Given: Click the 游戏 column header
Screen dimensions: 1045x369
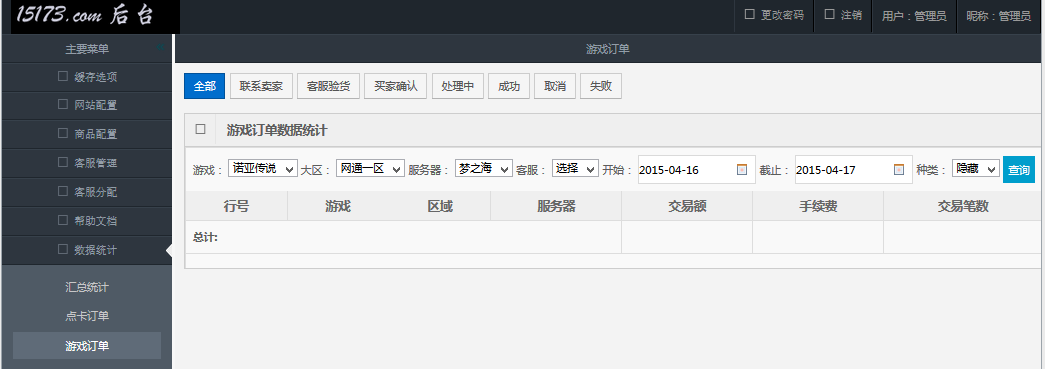Looking at the screenshot, I should (x=338, y=206).
